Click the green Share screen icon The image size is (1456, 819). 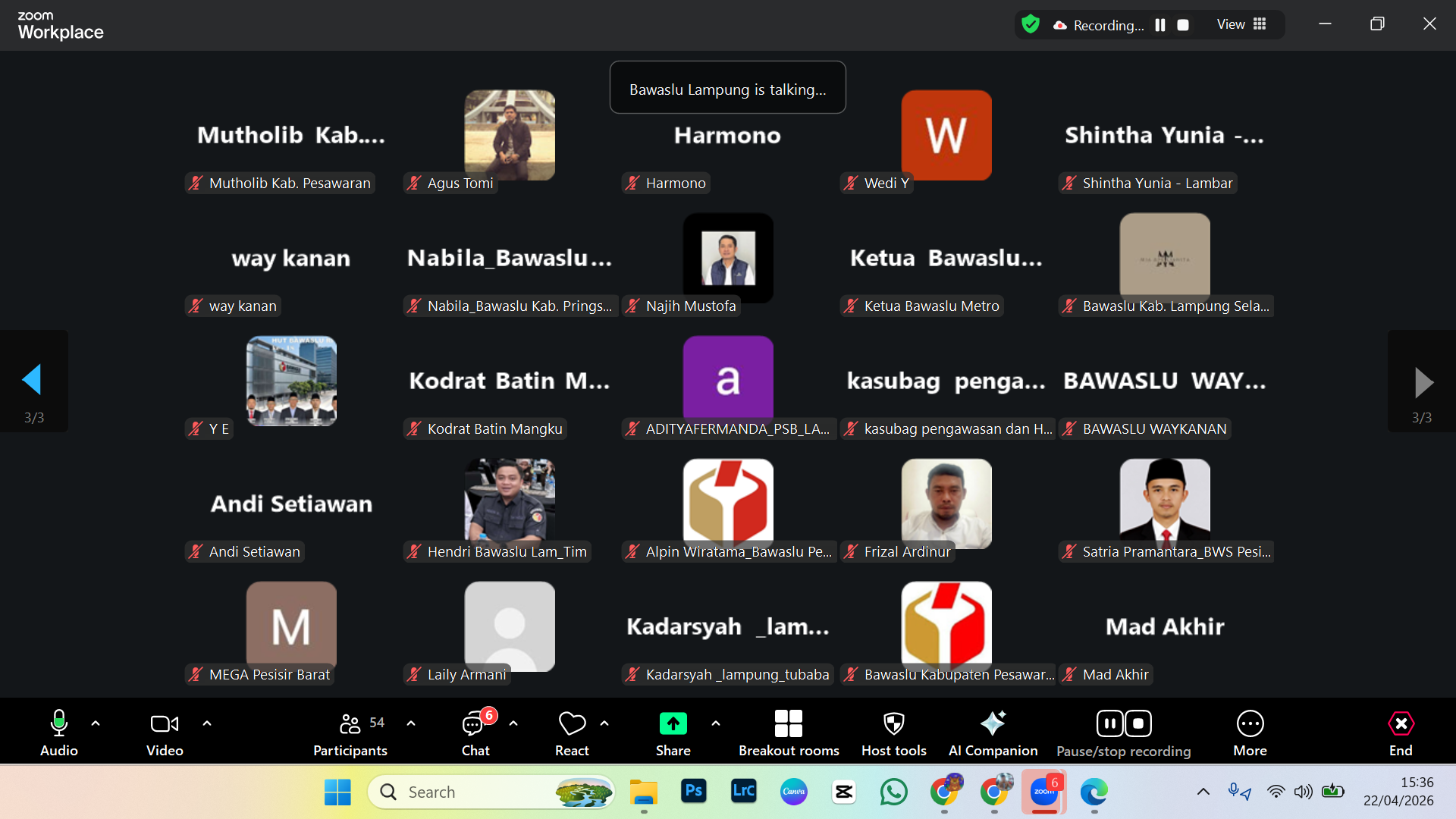point(673,724)
